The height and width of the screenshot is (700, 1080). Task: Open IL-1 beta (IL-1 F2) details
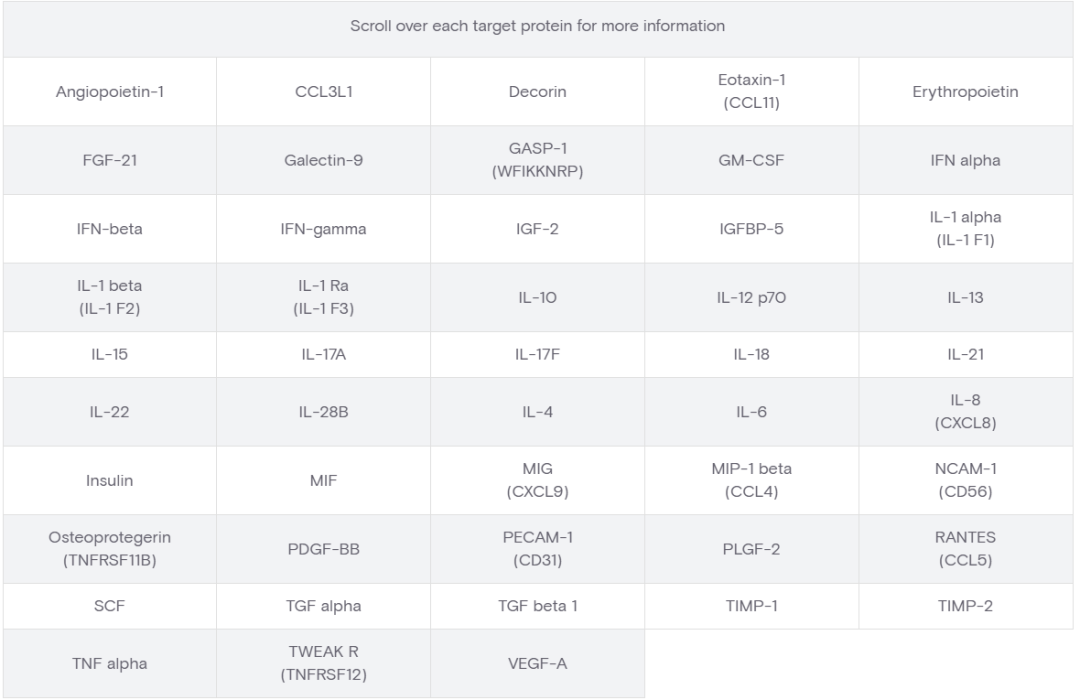(109, 297)
